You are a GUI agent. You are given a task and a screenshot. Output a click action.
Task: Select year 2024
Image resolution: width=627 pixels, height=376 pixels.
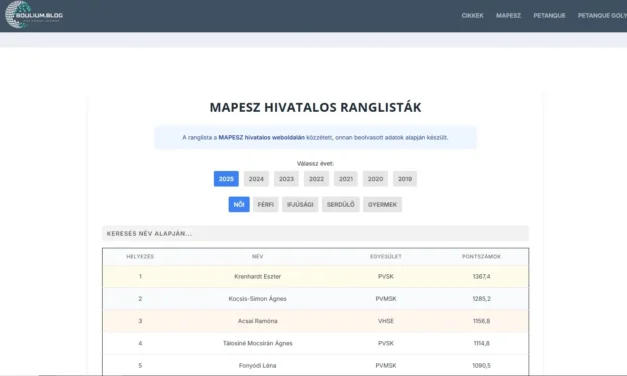pyautogui.click(x=256, y=179)
